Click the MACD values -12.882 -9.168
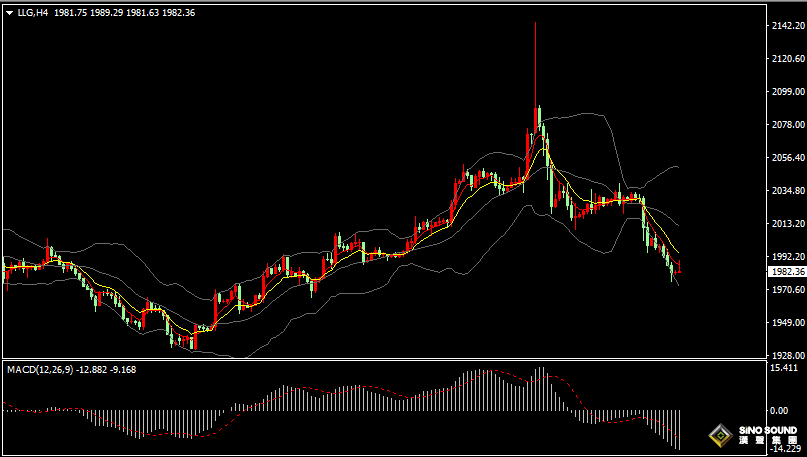Screen dimensions: 807x457 point(106,370)
